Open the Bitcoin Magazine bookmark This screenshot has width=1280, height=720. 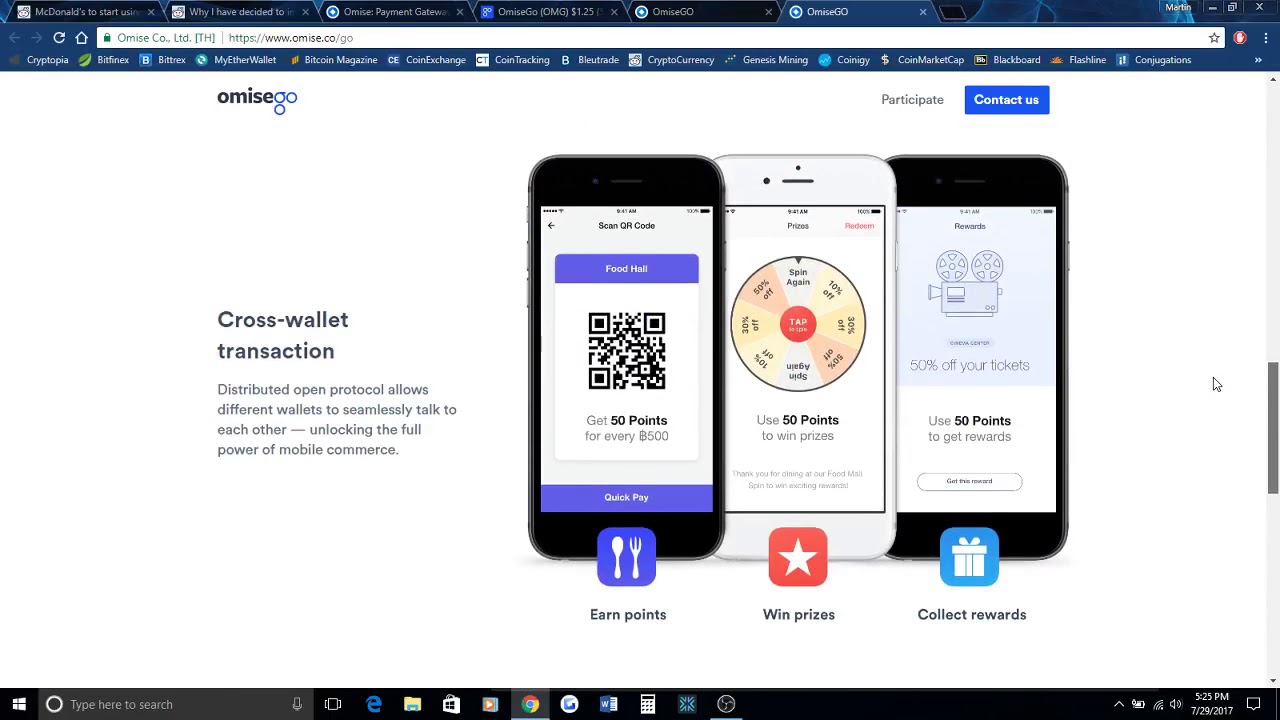tap(332, 60)
